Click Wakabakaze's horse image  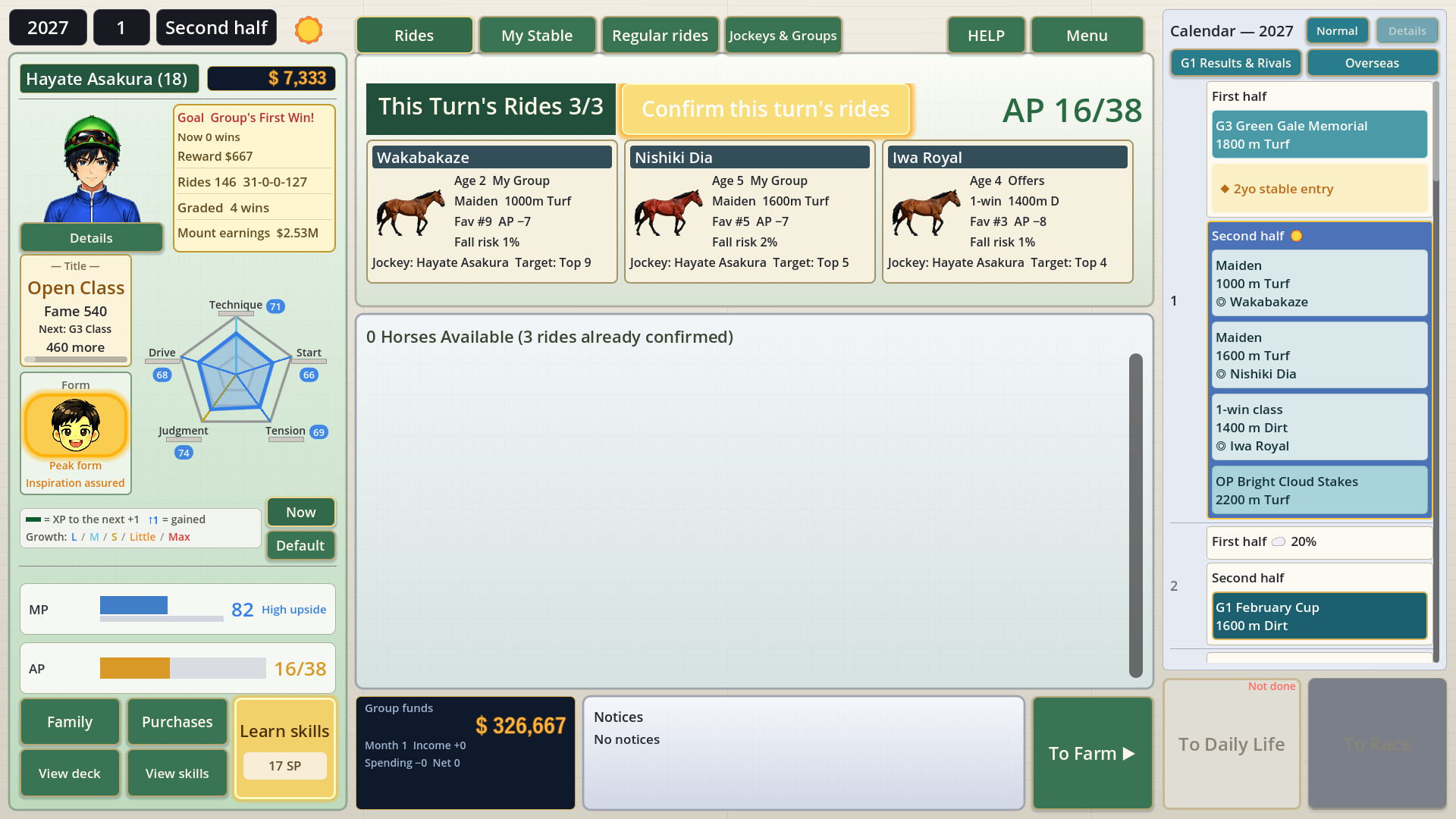[x=410, y=212]
